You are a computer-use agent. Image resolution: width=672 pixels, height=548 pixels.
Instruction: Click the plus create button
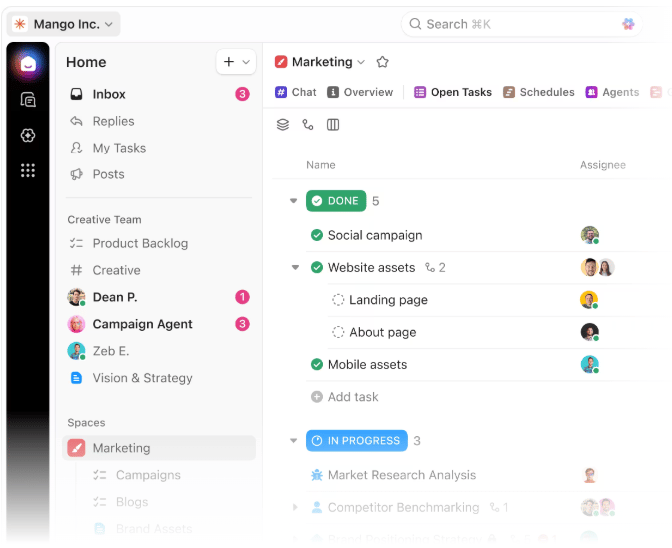click(x=229, y=62)
